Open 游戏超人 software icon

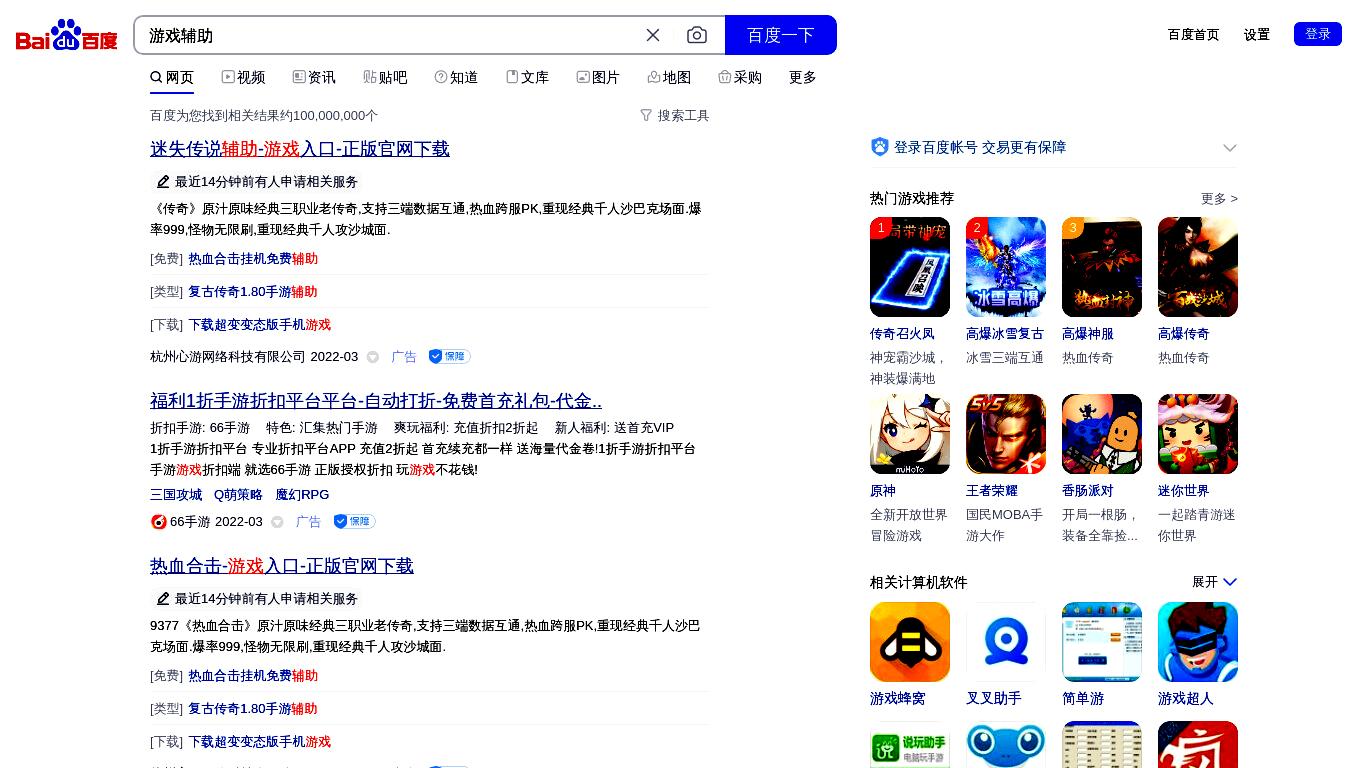[1198, 642]
